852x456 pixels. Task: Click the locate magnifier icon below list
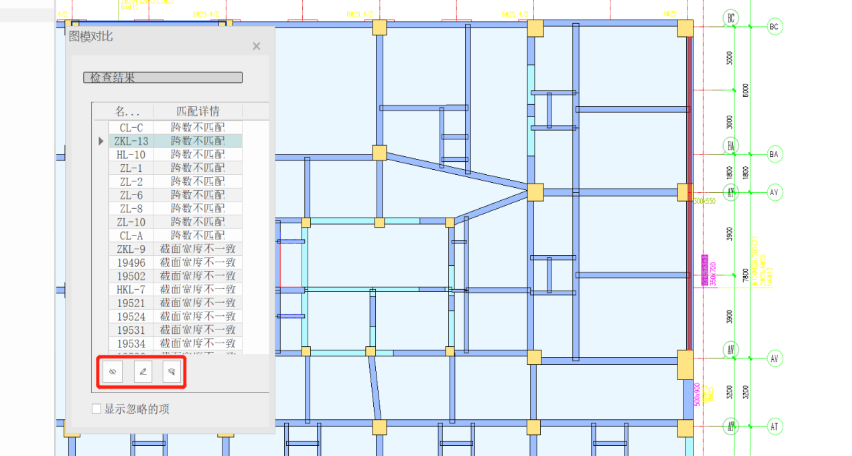172,372
